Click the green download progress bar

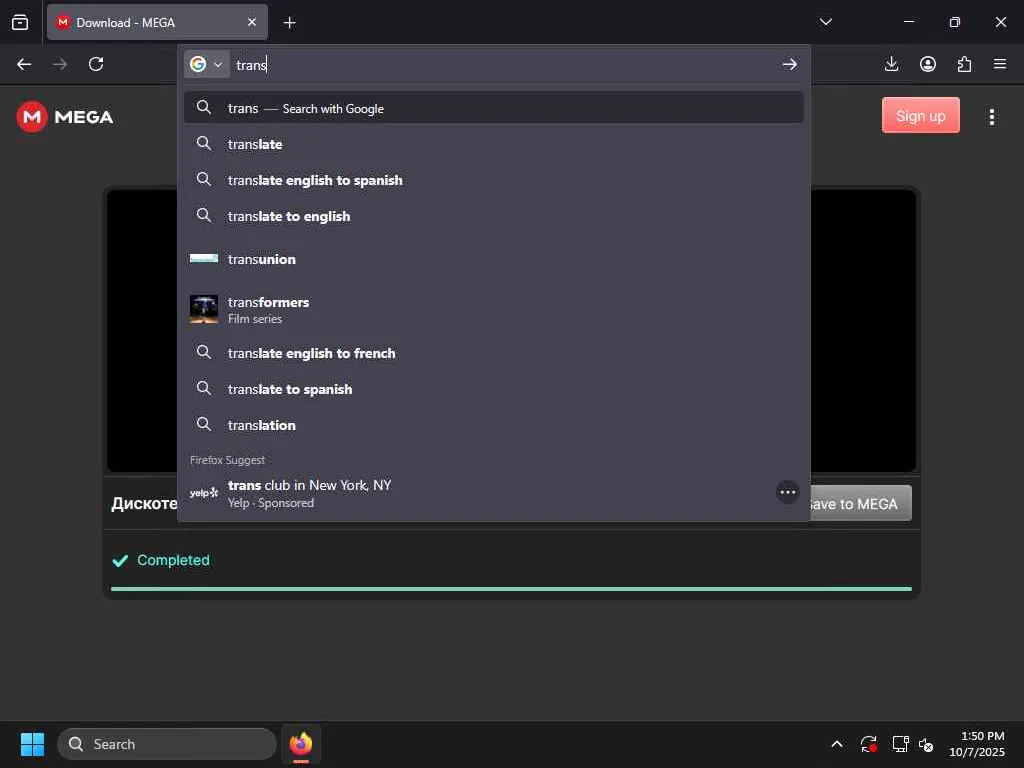click(511, 589)
